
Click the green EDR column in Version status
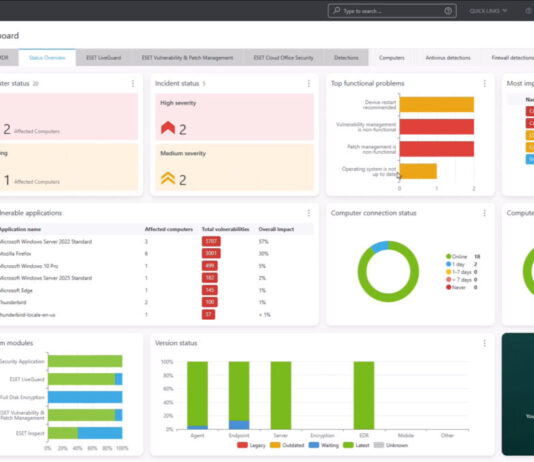(x=364, y=395)
